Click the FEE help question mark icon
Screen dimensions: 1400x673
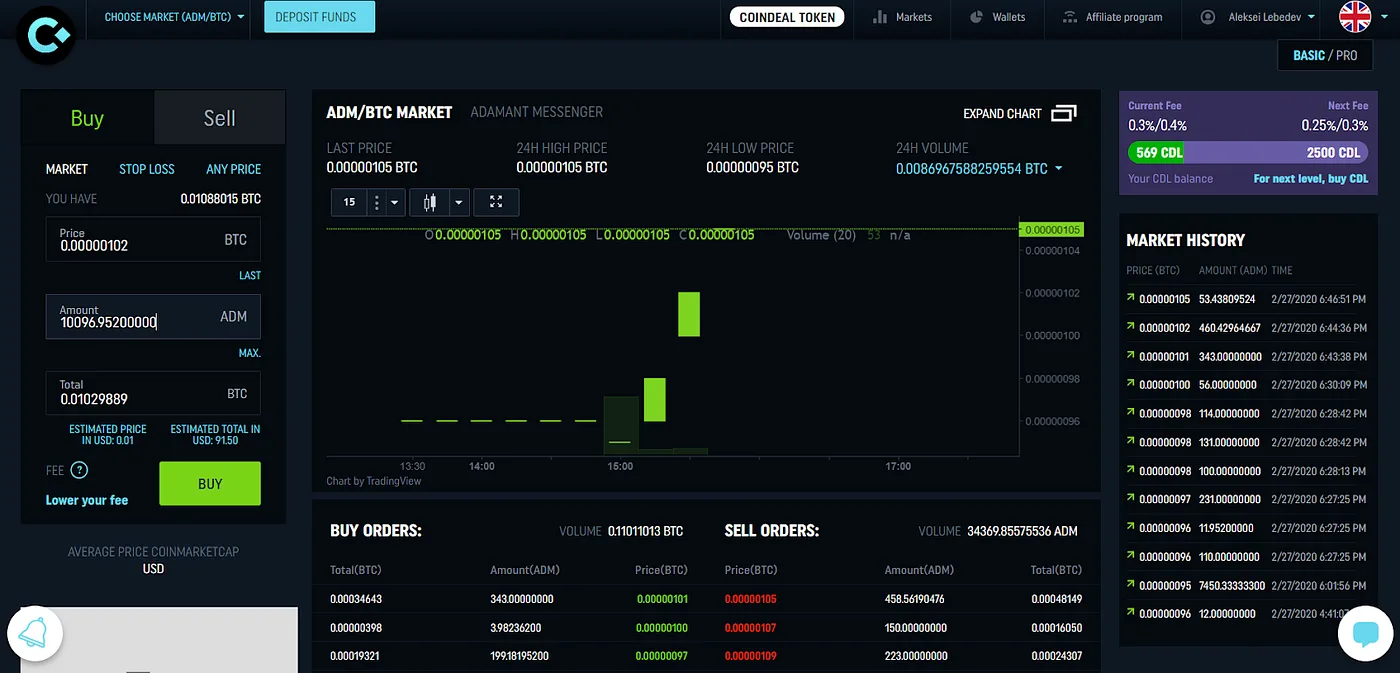pyautogui.click(x=79, y=470)
